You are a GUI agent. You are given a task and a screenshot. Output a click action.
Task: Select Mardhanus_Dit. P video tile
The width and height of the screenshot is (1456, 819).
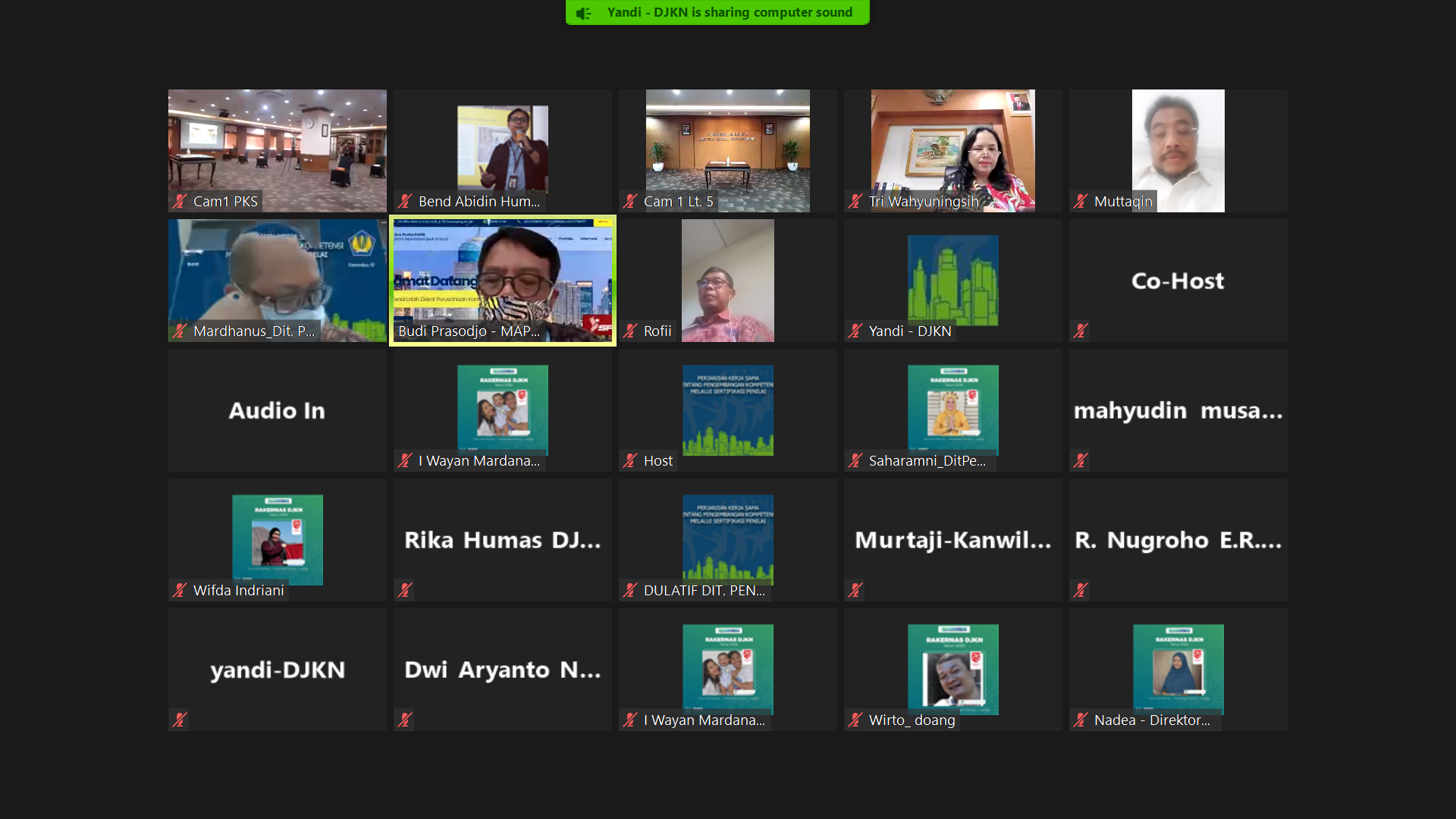pyautogui.click(x=277, y=280)
